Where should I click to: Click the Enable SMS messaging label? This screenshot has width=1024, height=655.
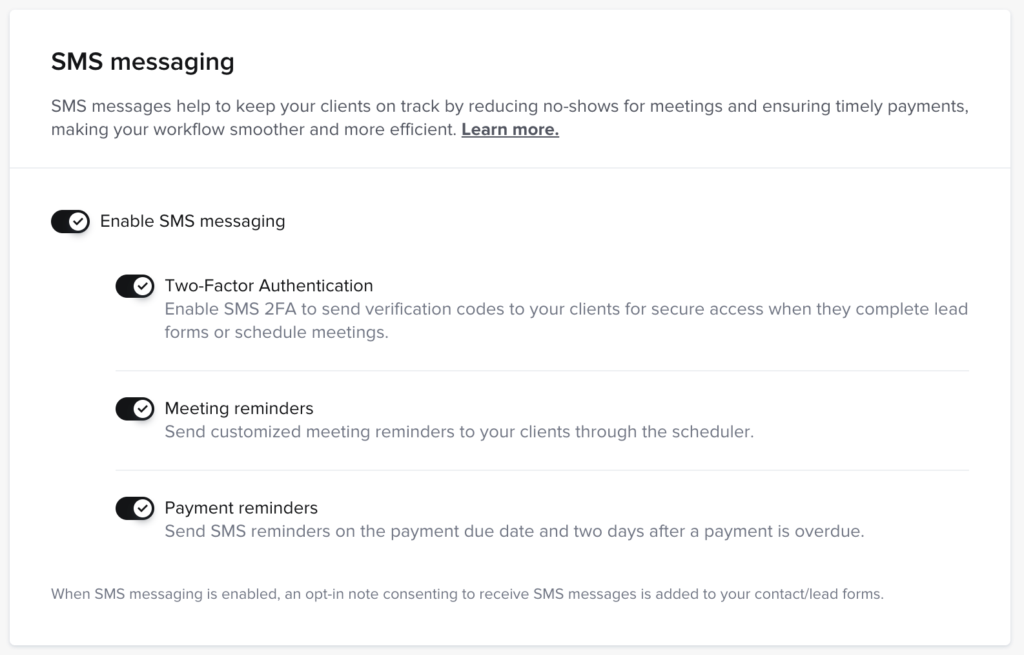point(192,221)
